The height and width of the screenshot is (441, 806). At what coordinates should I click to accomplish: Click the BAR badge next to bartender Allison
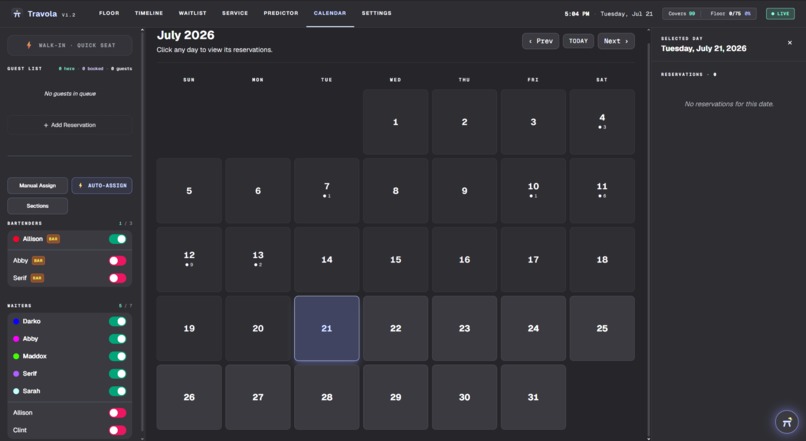[53, 239]
